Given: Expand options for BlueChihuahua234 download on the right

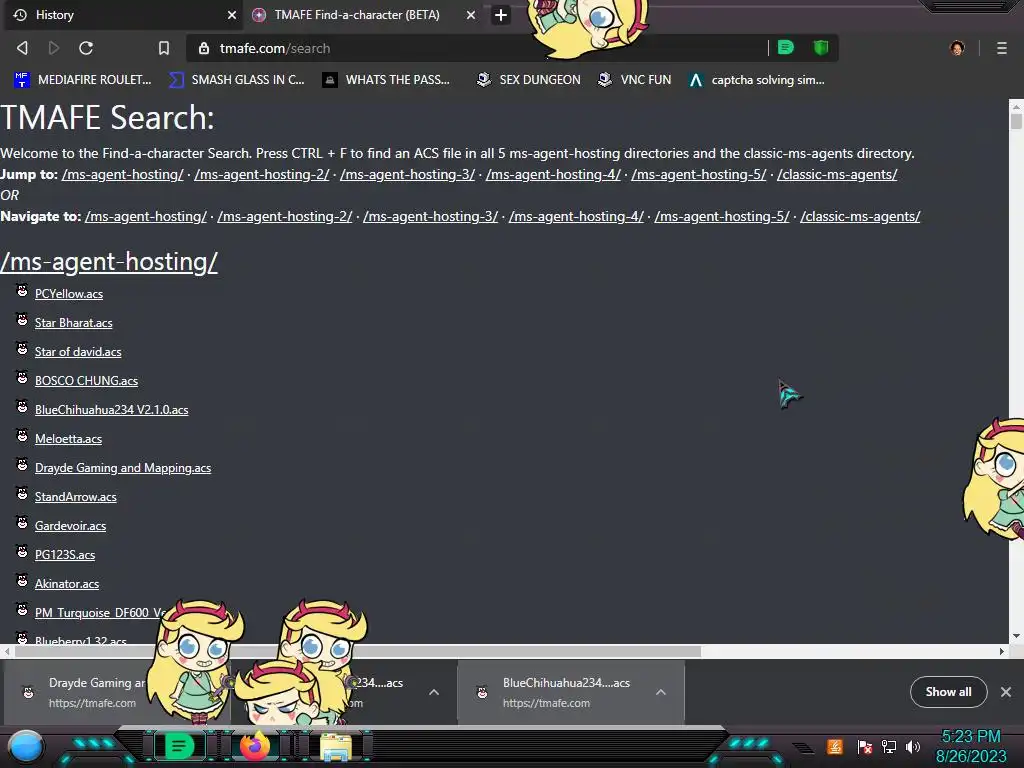Looking at the screenshot, I should pyautogui.click(x=661, y=692).
